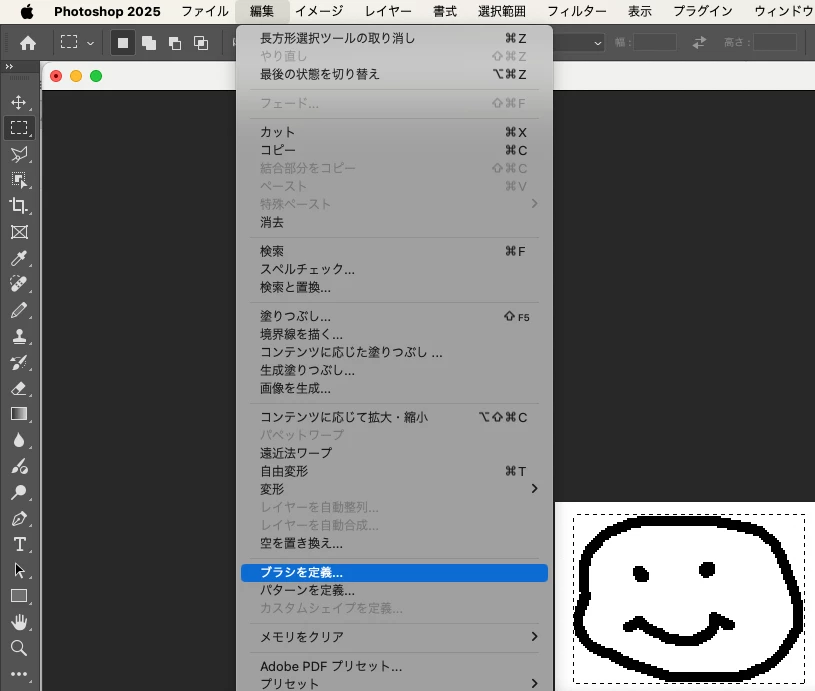Click the height input field
The width and height of the screenshot is (815, 691).
coord(775,42)
